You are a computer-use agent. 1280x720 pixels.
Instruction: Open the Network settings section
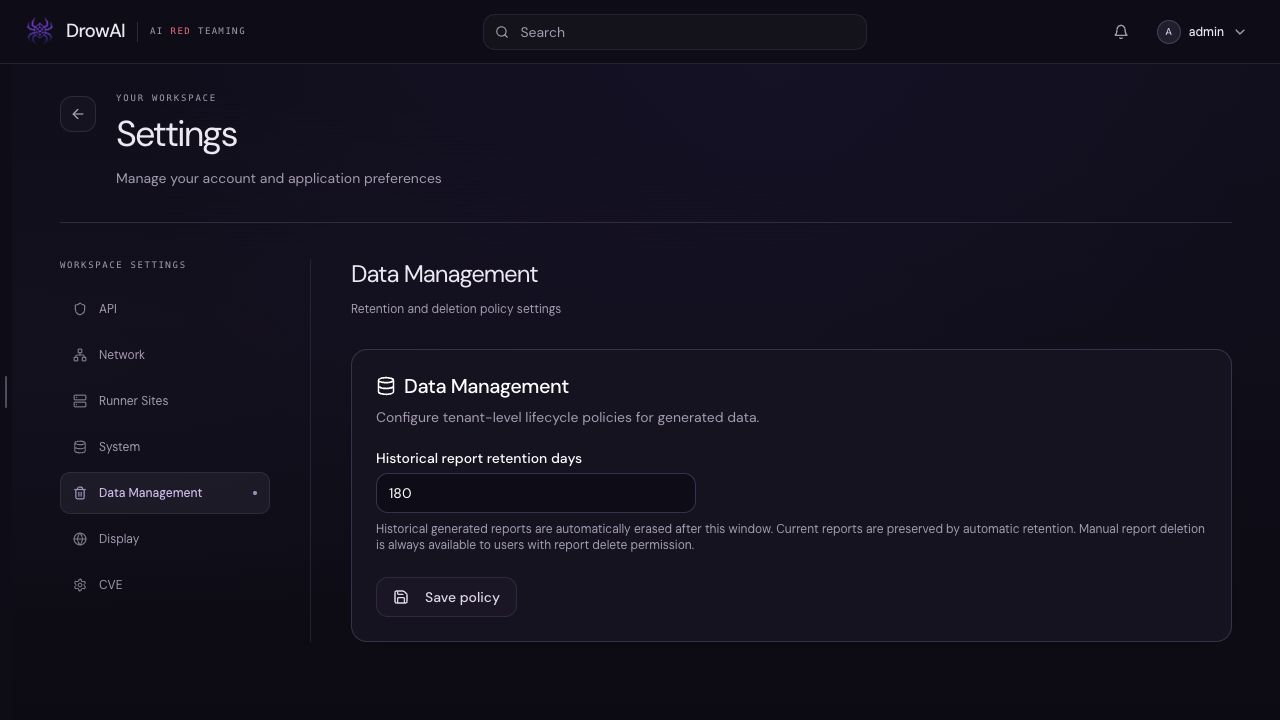pyautogui.click(x=165, y=355)
